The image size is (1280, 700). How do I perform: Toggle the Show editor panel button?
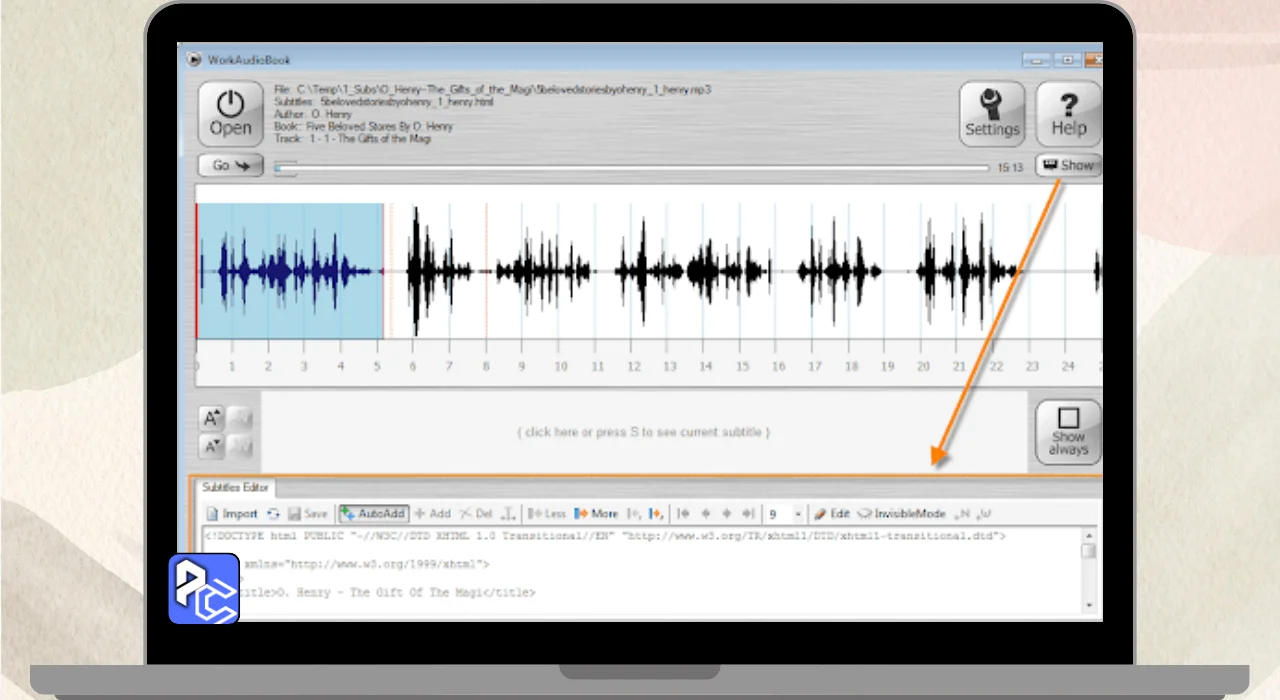click(1067, 166)
